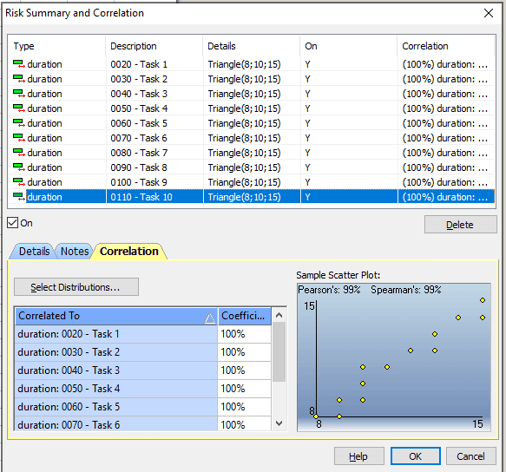
Task: Switch to the Details tab
Action: click(x=34, y=251)
